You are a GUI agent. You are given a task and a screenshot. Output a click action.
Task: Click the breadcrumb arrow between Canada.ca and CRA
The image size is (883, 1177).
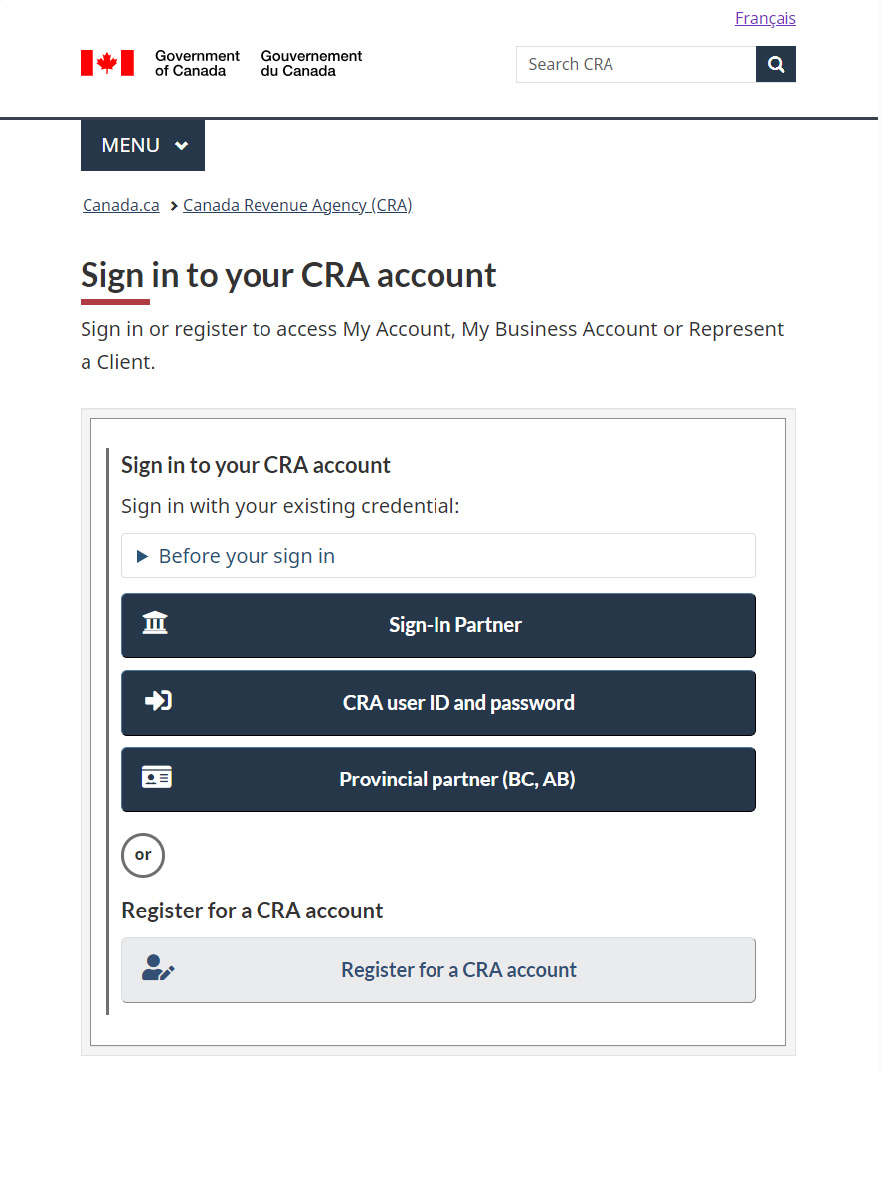(x=171, y=205)
